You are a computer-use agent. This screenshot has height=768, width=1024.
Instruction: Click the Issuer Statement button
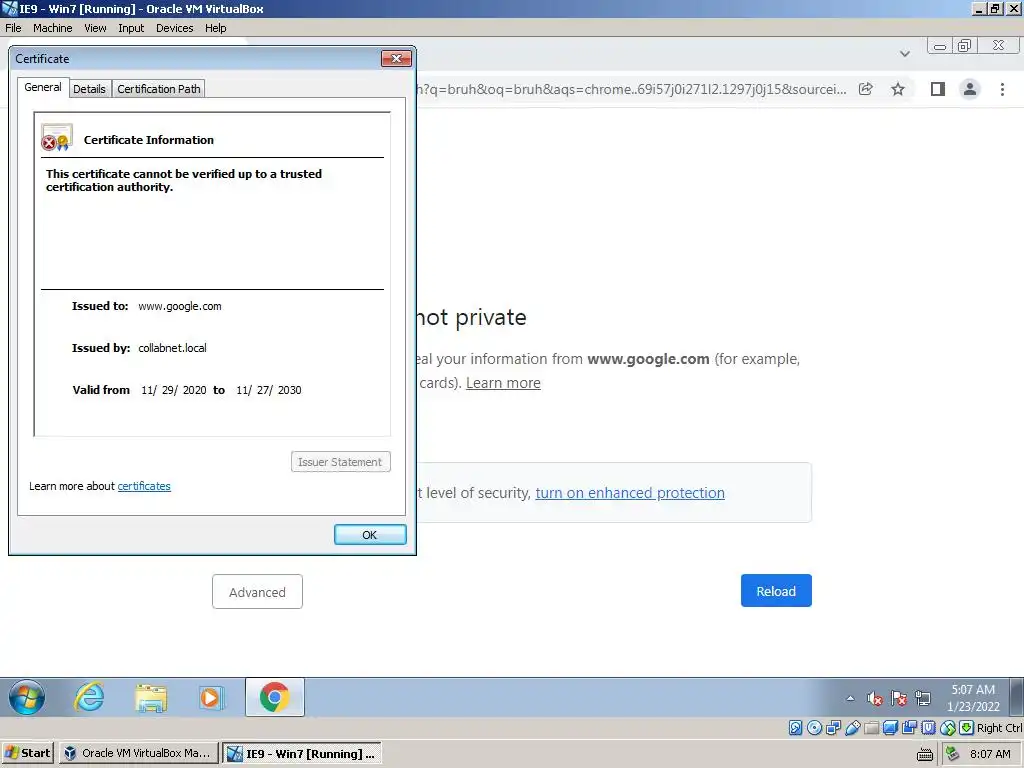[340, 462]
